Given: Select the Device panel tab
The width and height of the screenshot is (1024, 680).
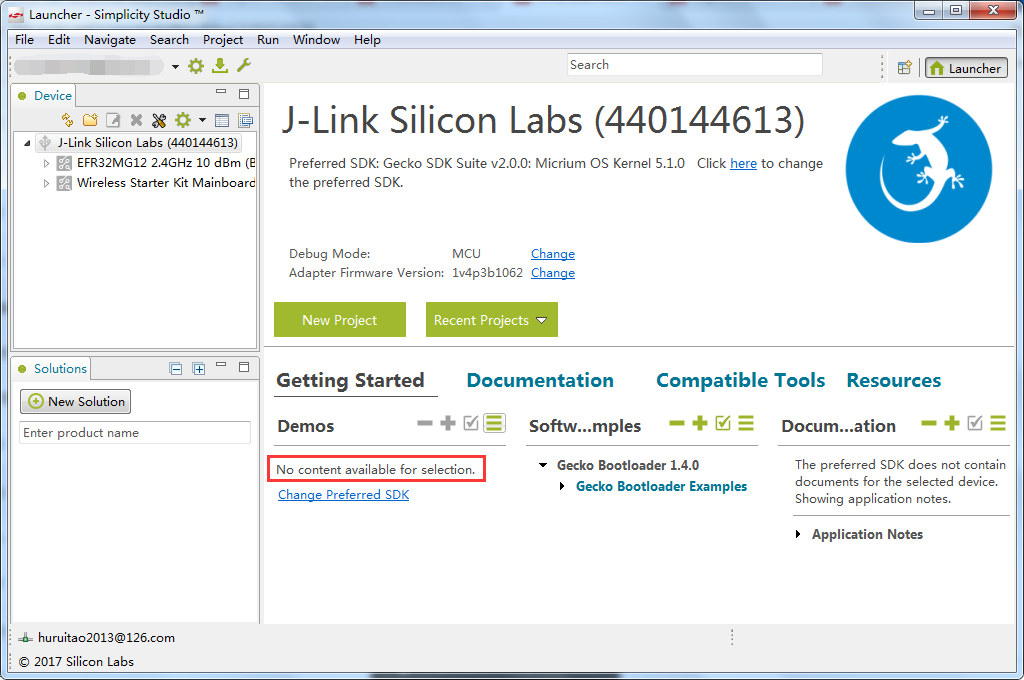Looking at the screenshot, I should (x=44, y=95).
